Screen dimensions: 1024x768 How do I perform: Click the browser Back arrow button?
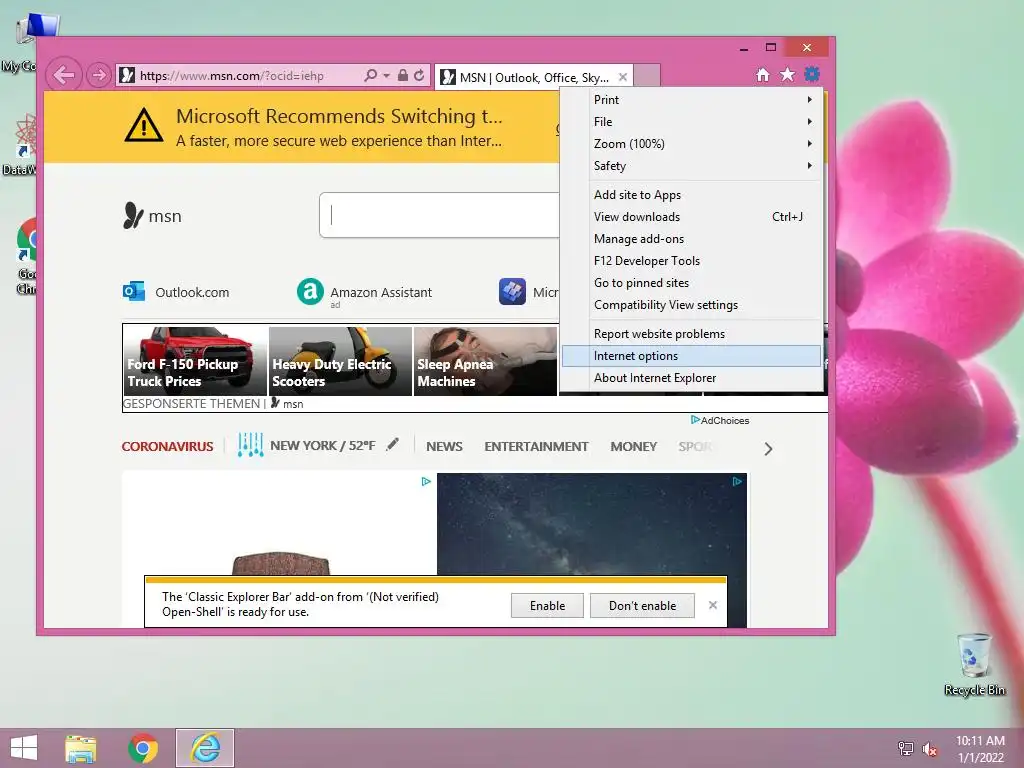[x=64, y=75]
